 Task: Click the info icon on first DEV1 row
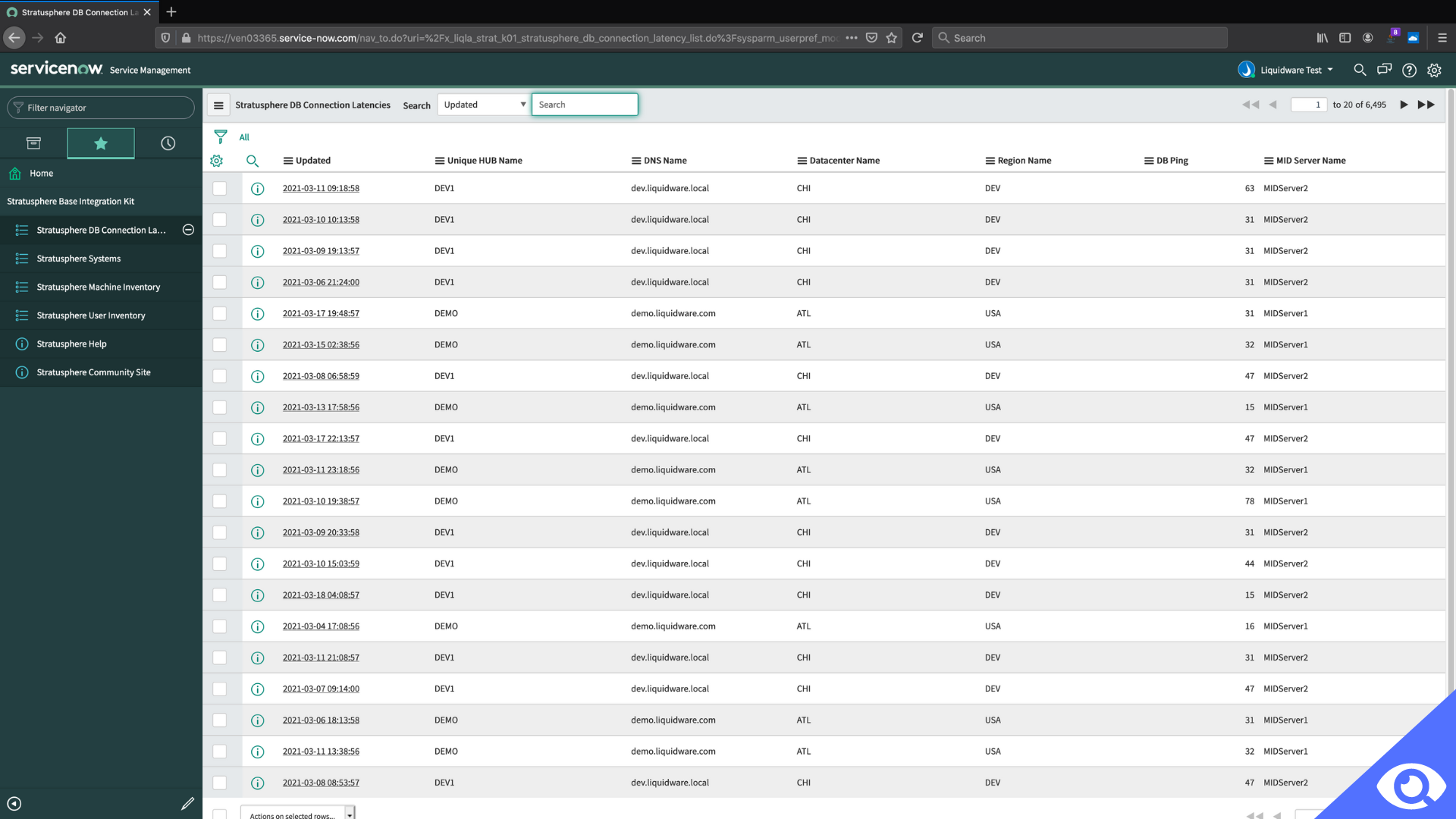coord(257,188)
